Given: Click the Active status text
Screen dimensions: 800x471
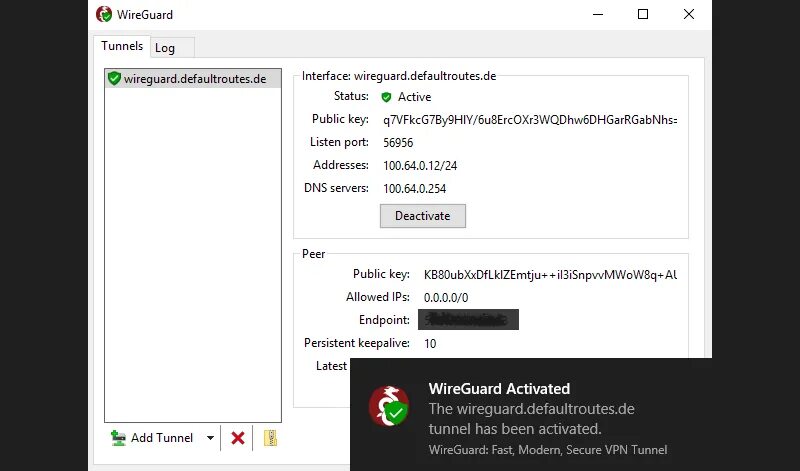Looking at the screenshot, I should (414, 97).
